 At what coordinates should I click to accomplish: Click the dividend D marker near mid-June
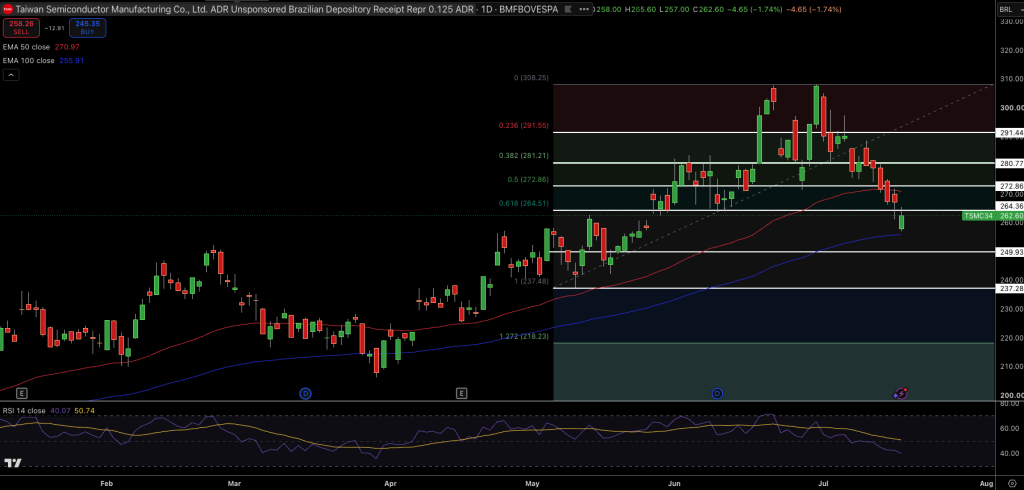[717, 393]
